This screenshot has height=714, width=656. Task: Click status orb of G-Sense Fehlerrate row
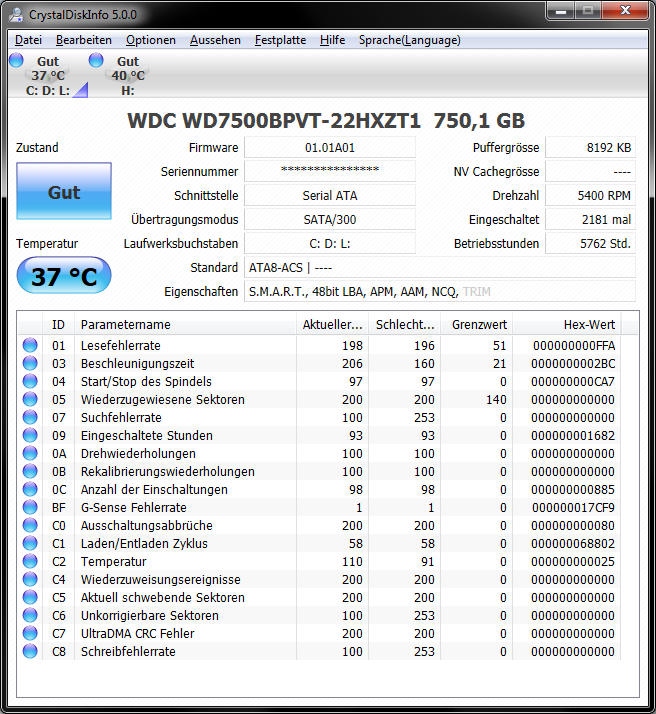coord(30,507)
